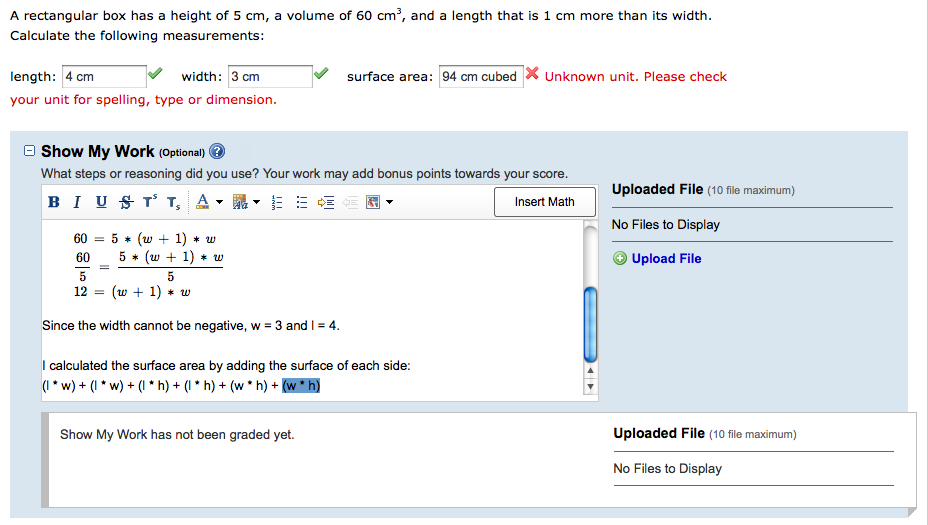Click the Upload File link

coord(666,258)
